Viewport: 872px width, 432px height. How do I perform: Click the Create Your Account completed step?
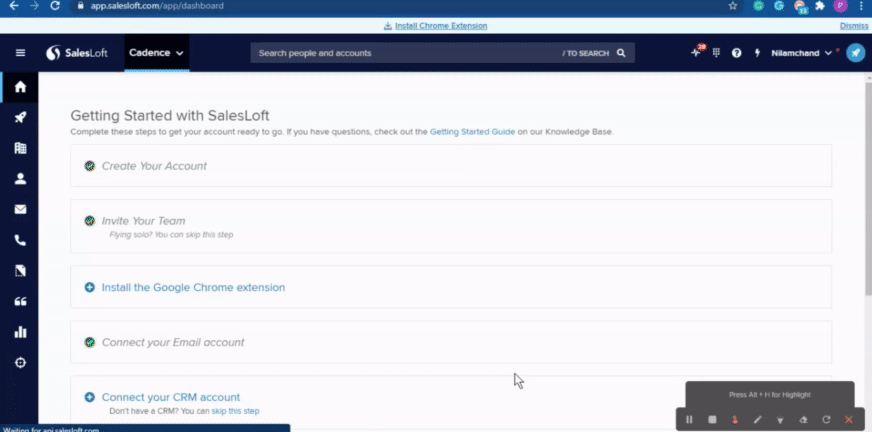(x=451, y=166)
